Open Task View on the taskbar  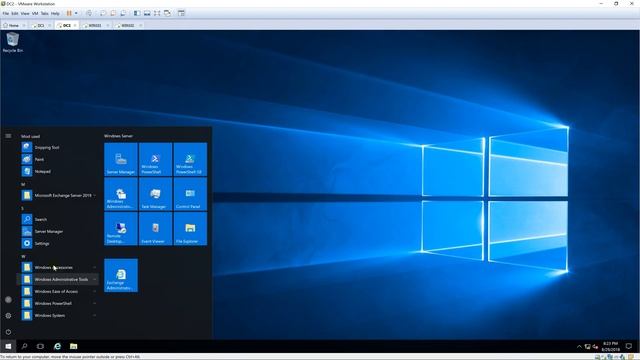tap(40, 346)
